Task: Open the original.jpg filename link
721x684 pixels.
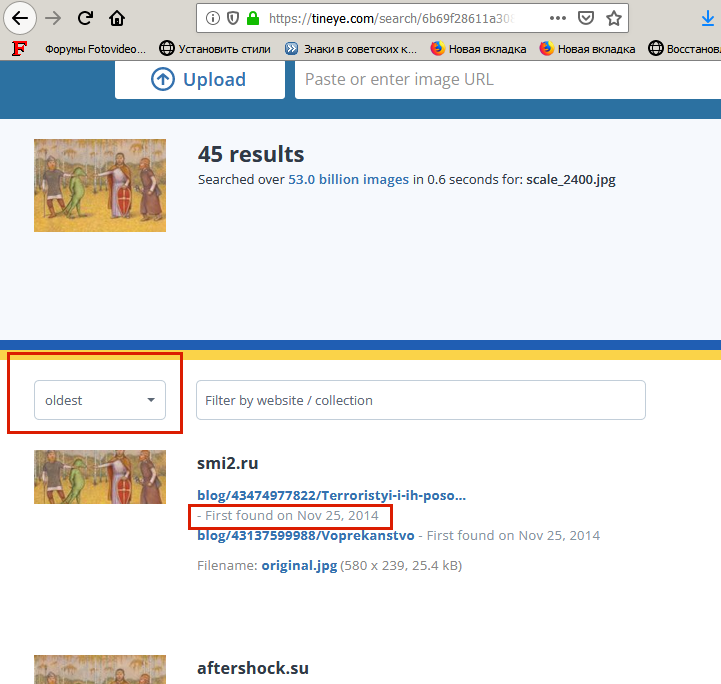Action: [299, 565]
